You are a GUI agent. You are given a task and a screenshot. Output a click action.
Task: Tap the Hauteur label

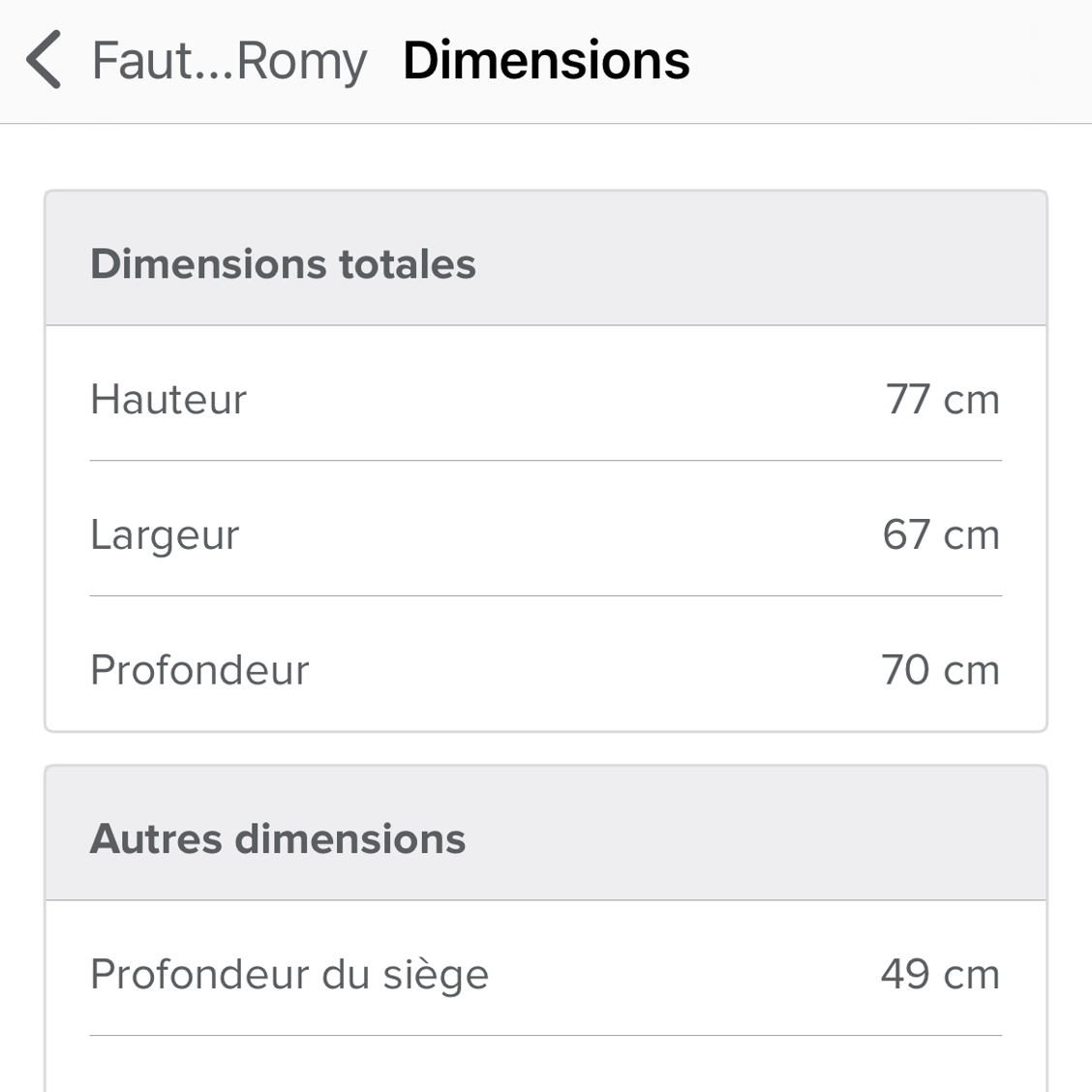coord(168,399)
